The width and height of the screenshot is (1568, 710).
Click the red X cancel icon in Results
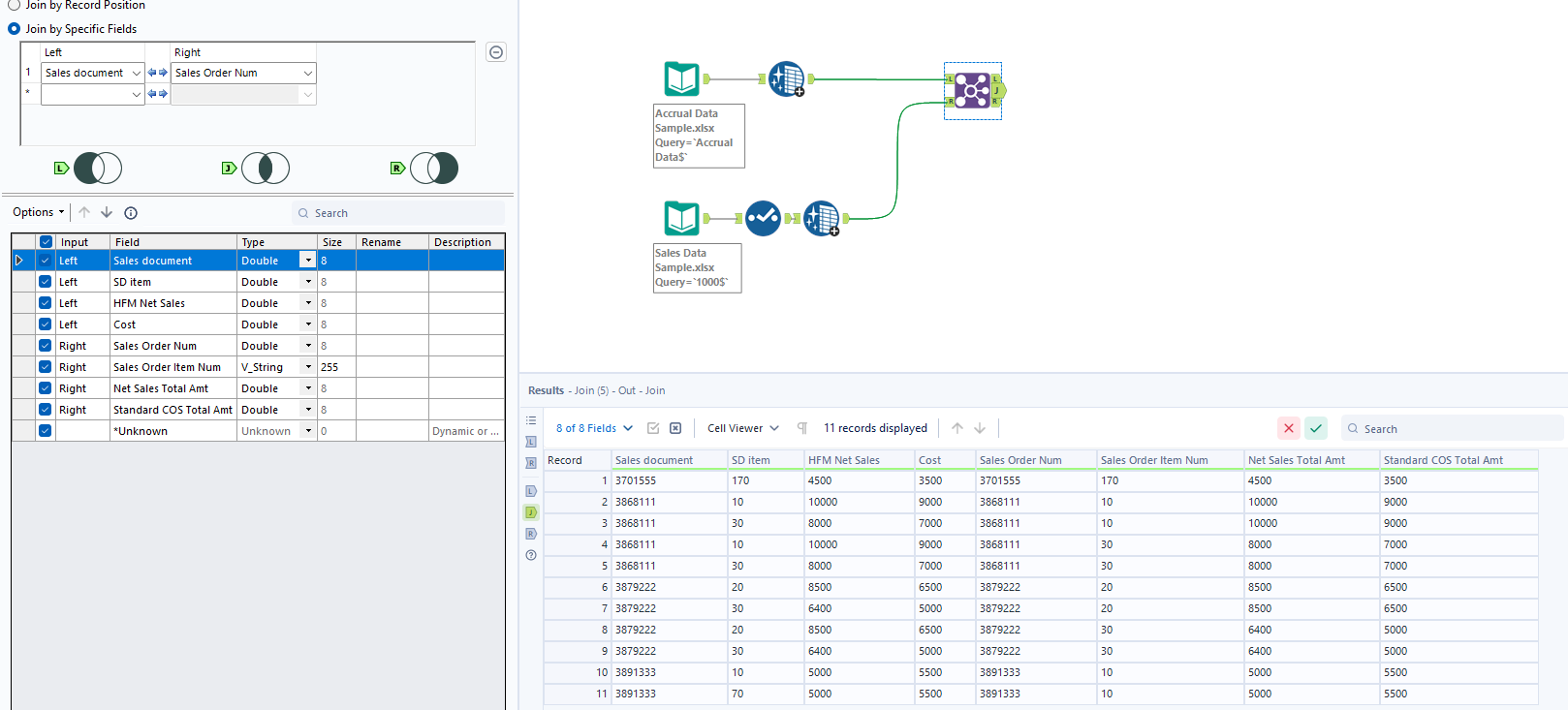pos(1288,428)
